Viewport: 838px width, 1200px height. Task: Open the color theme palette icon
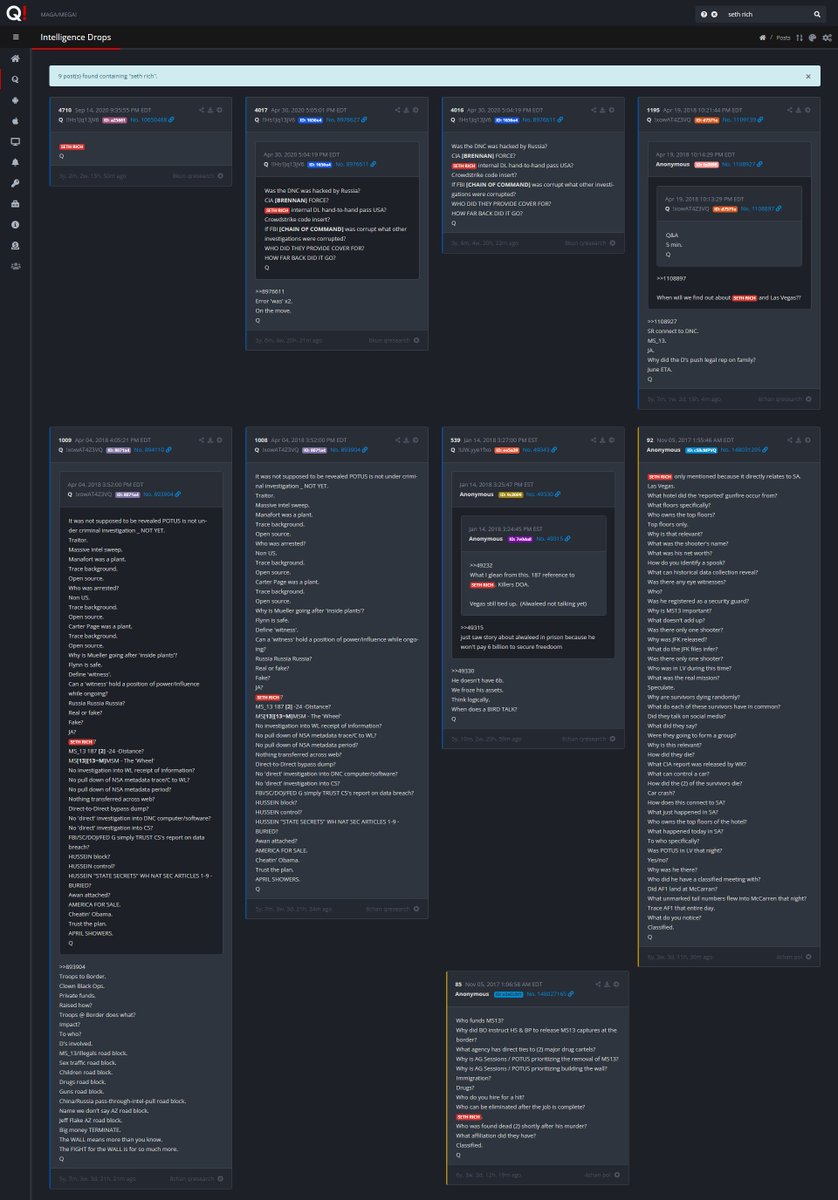tap(812, 37)
